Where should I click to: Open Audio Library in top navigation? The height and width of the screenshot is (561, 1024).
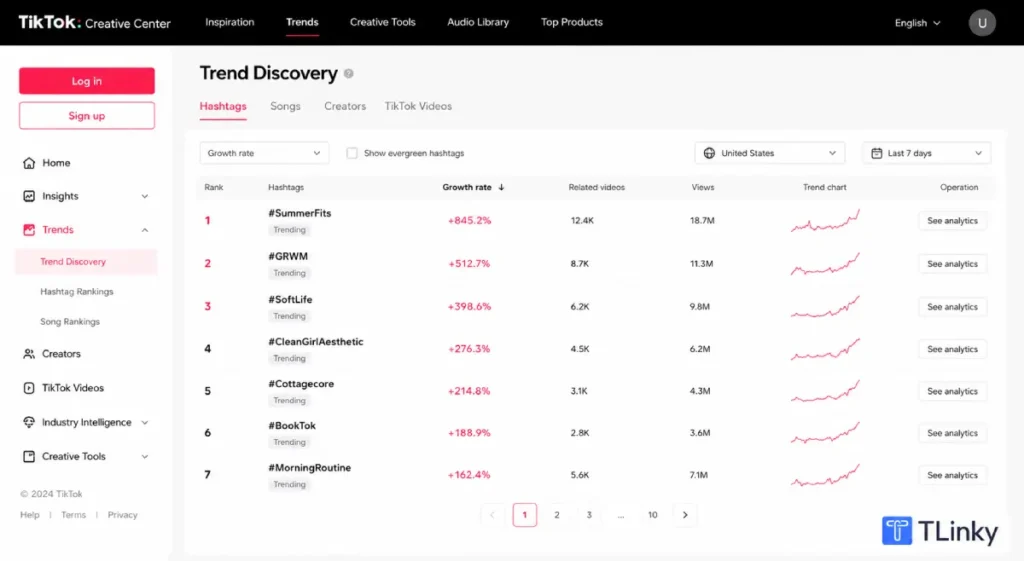478,22
